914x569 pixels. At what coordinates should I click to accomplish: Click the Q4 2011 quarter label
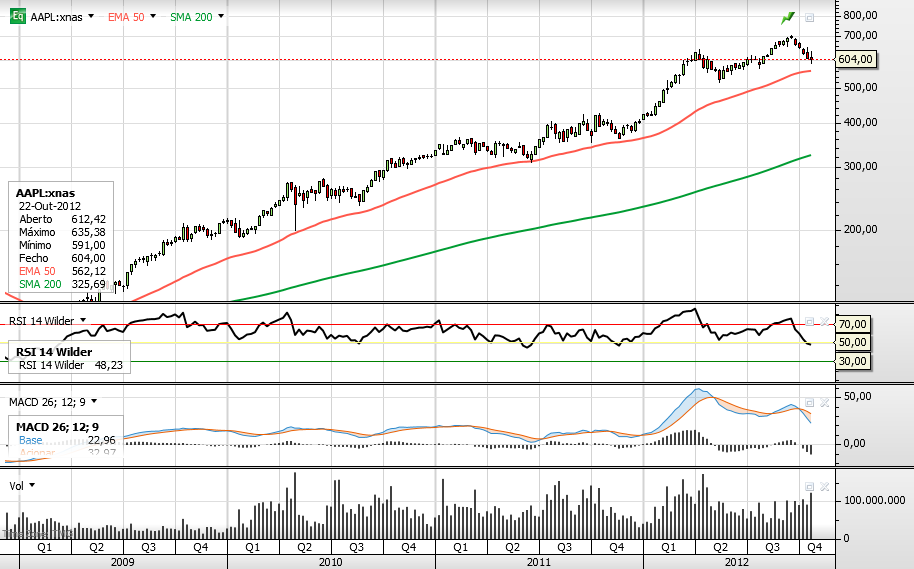[x=617, y=547]
